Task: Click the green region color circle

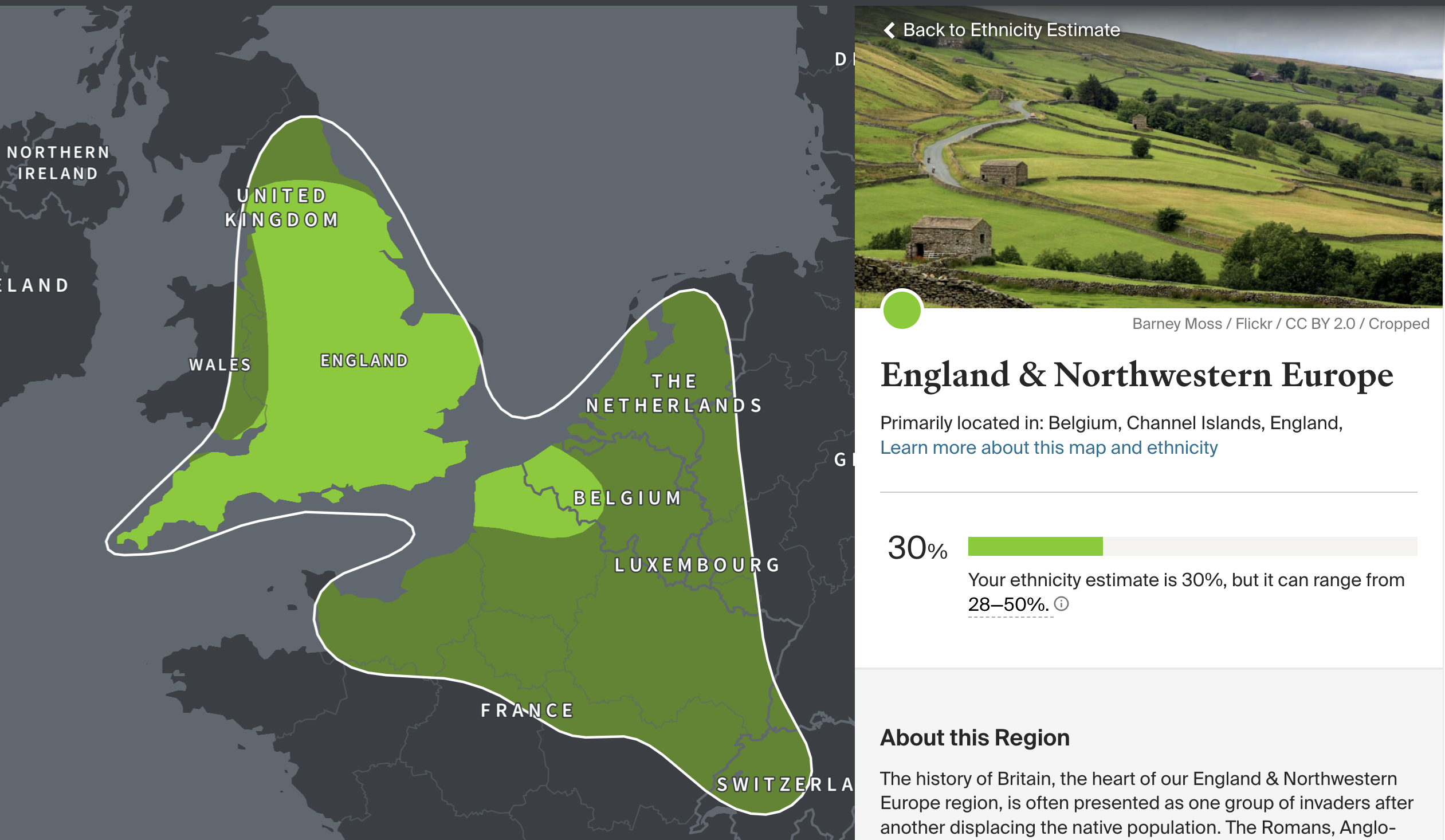Action: [x=901, y=309]
